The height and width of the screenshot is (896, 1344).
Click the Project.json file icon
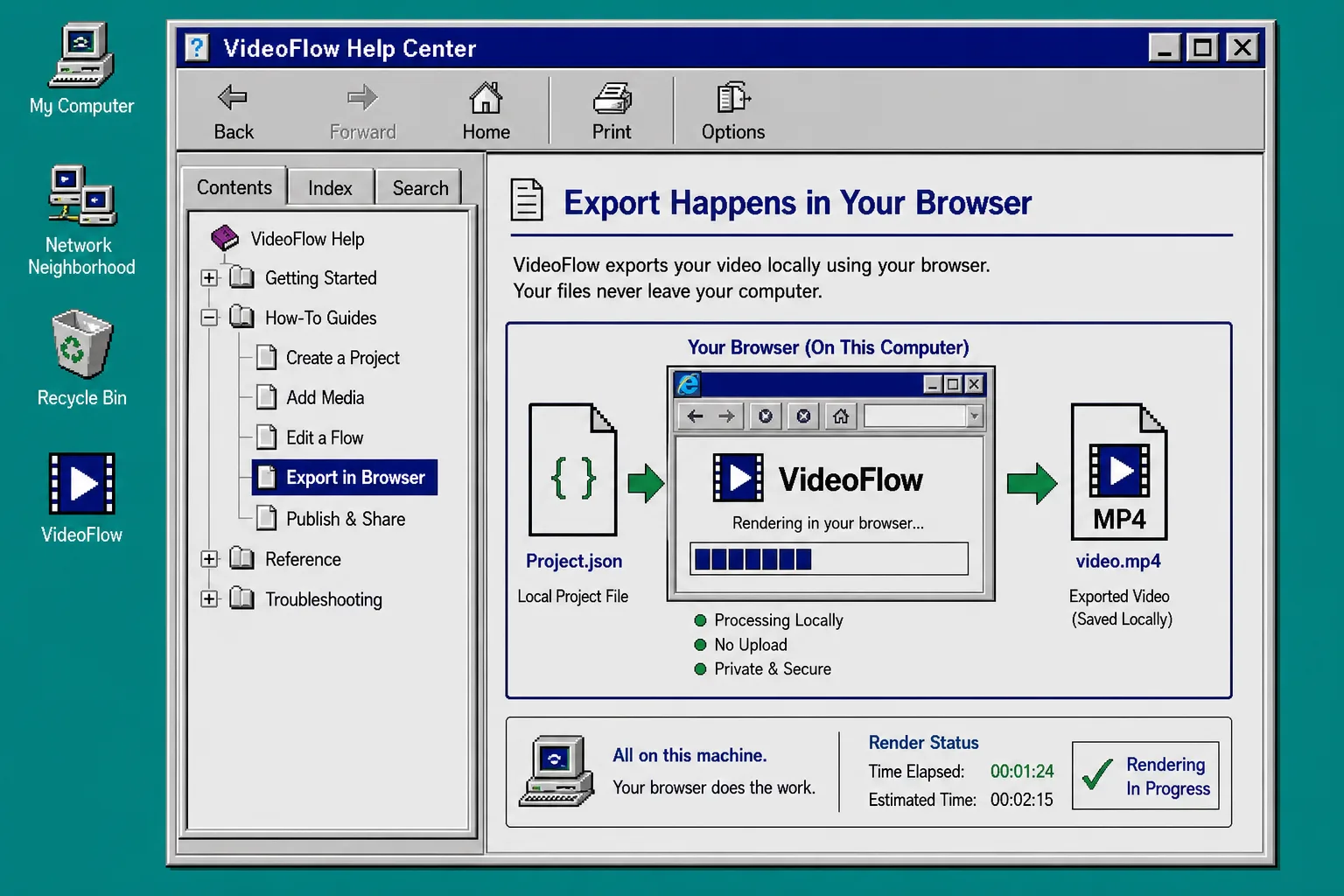coord(573,470)
